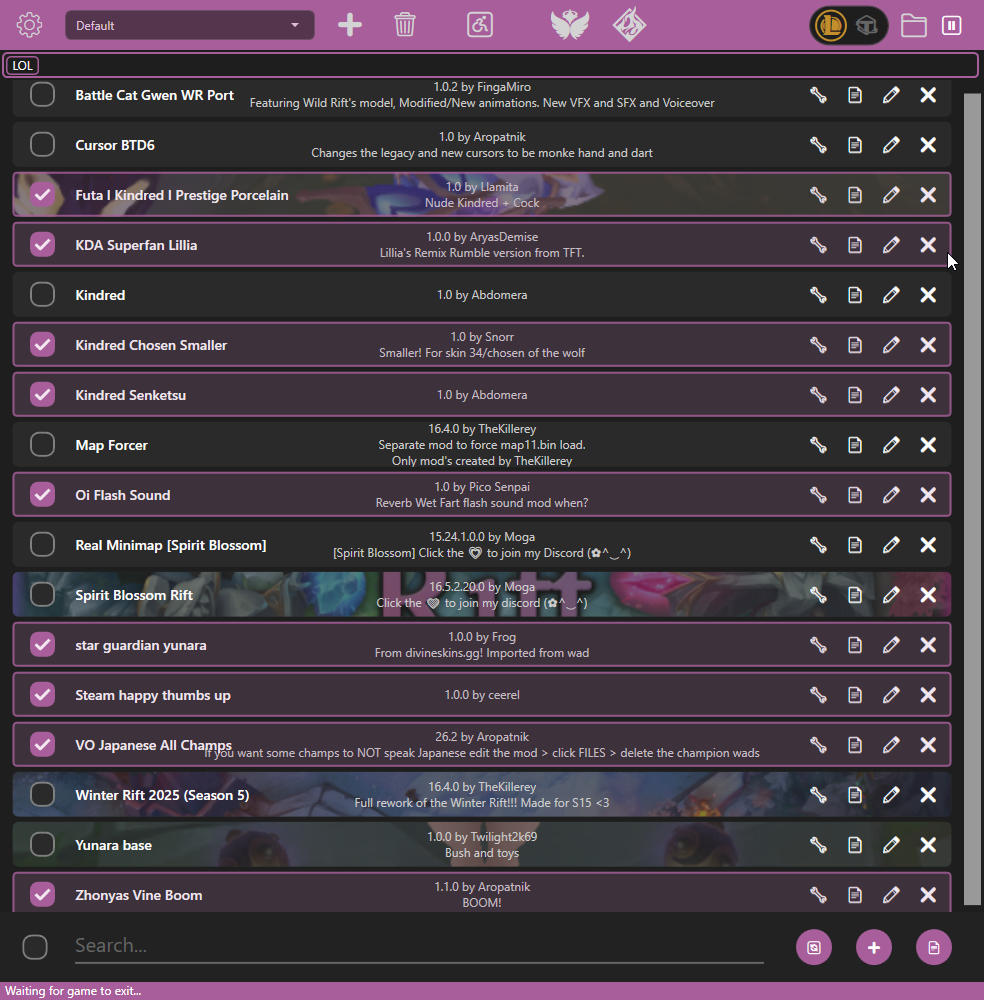Focus the Search input field
984x1000 pixels.
(419, 946)
